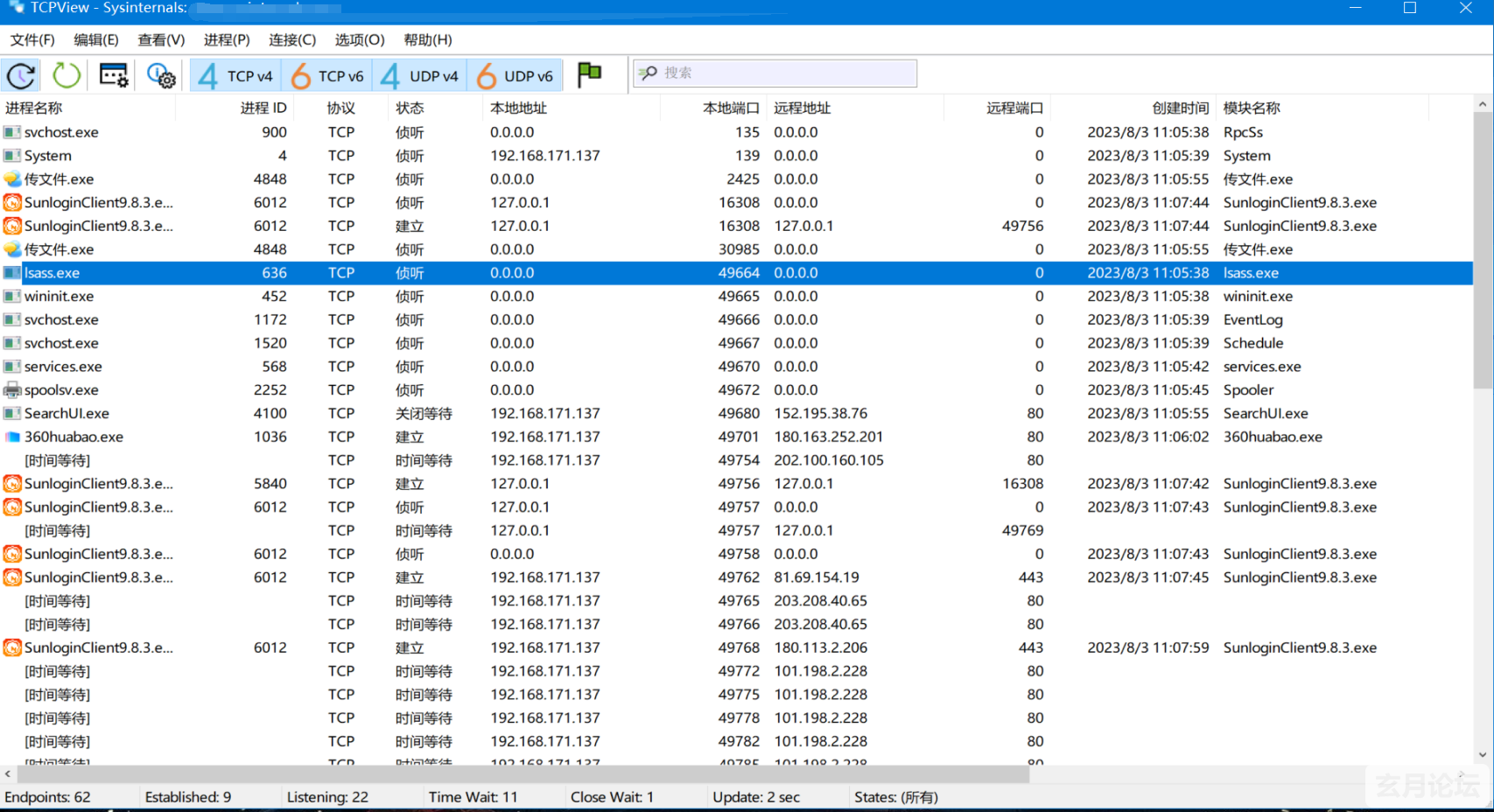Click the wininit.exe process icon
This screenshot has height=812, width=1494.
(12, 297)
